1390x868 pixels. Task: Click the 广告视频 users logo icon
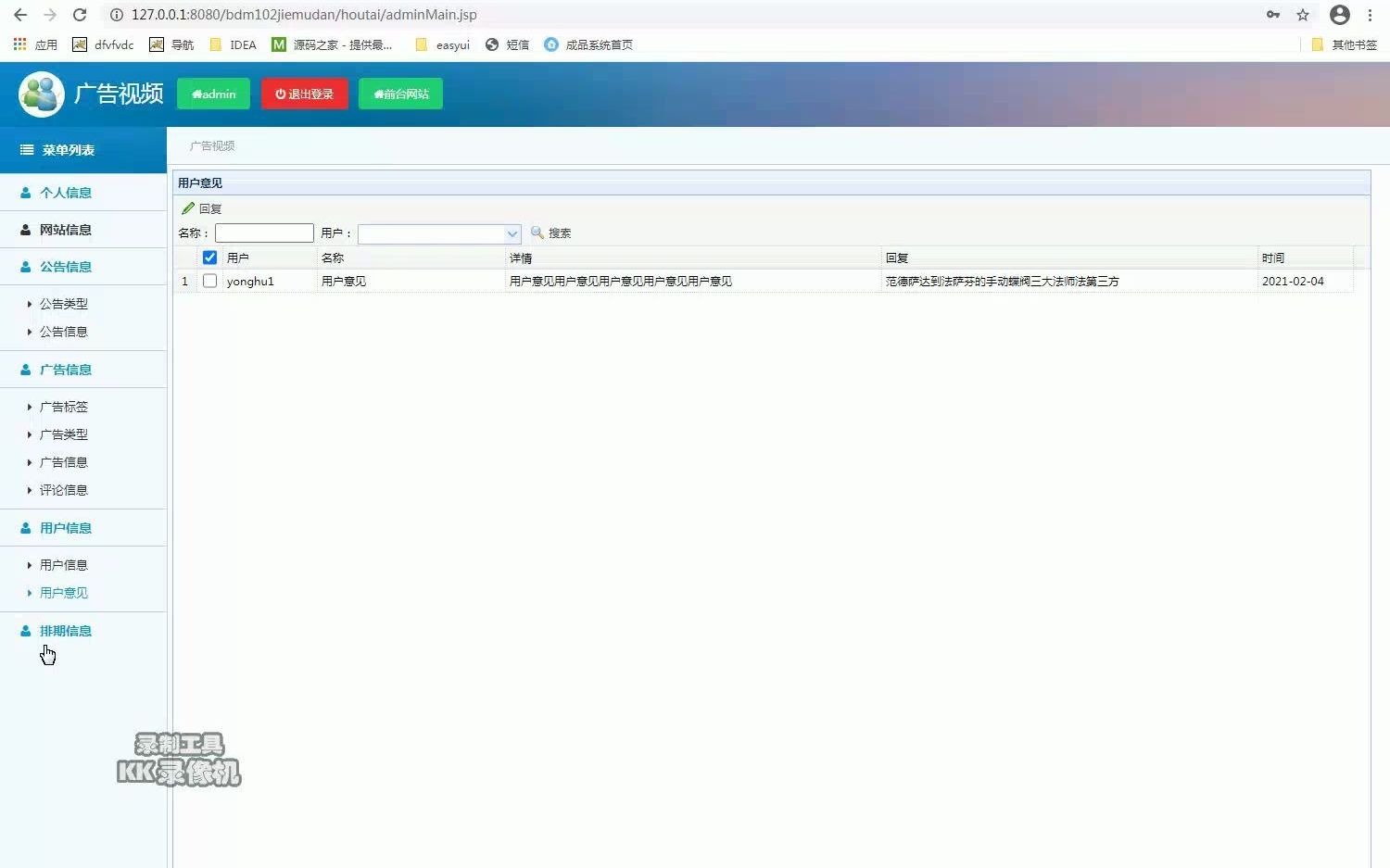click(x=41, y=94)
